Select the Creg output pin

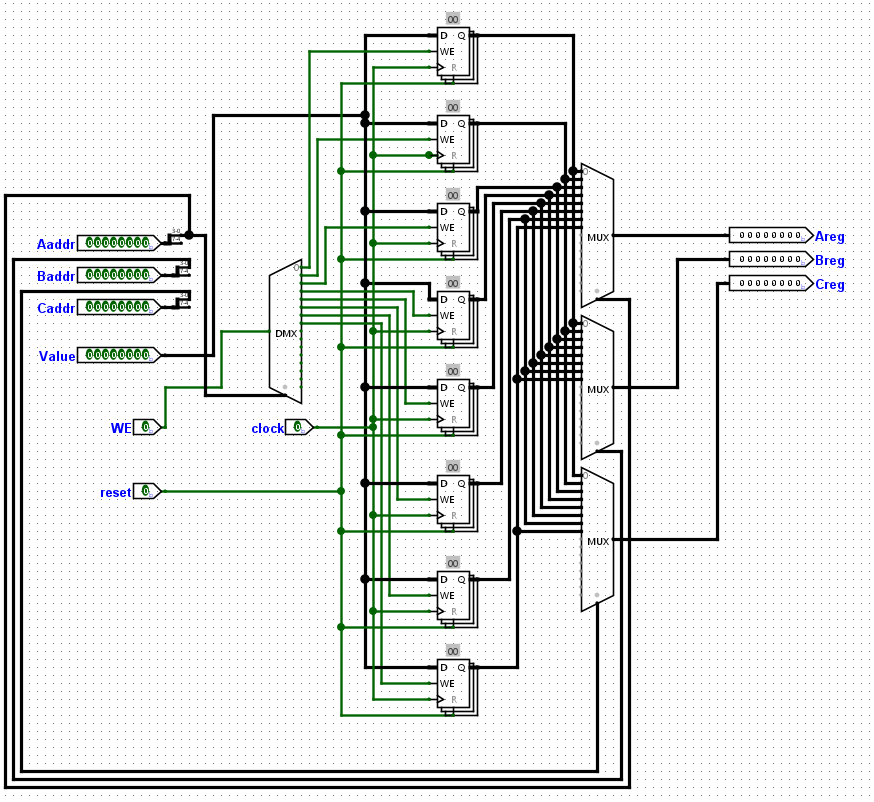tap(771, 283)
